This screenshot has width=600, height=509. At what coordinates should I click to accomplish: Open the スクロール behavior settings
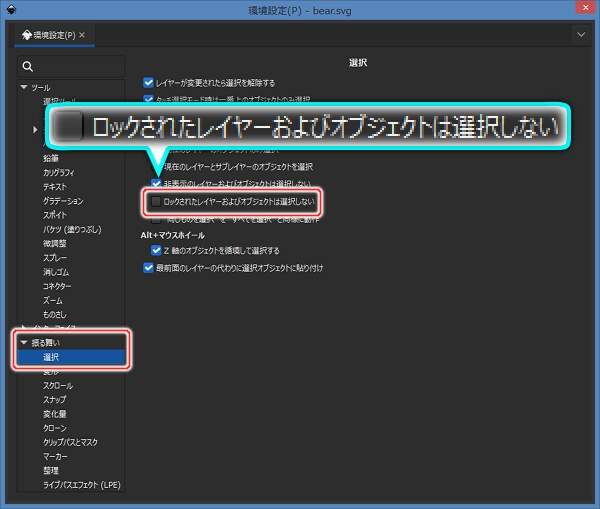(x=58, y=385)
